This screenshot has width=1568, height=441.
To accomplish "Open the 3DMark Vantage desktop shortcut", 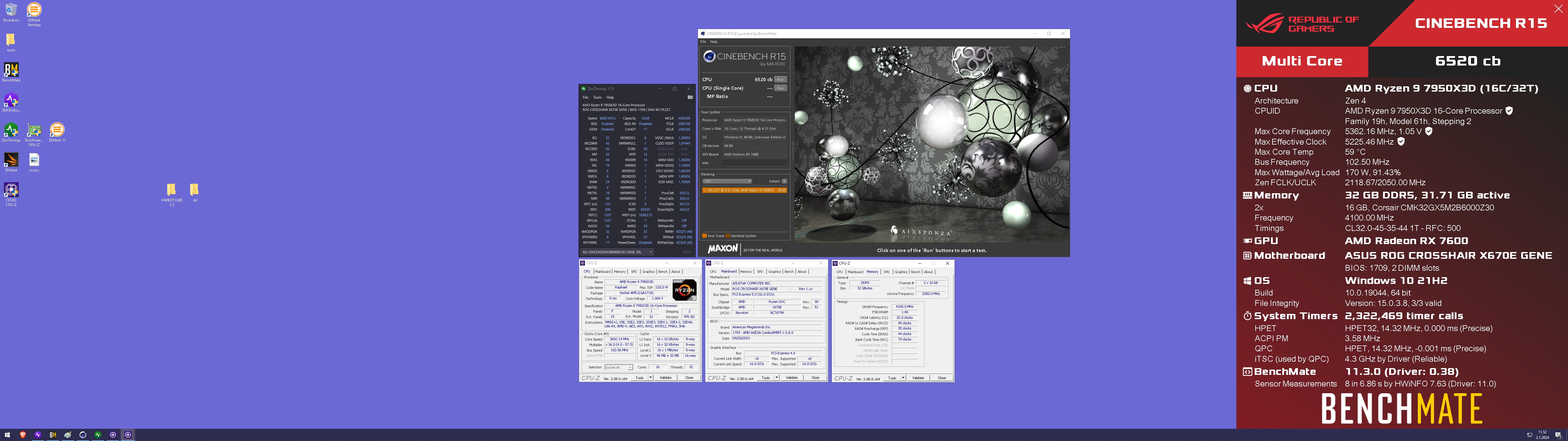I will coord(34,15).
